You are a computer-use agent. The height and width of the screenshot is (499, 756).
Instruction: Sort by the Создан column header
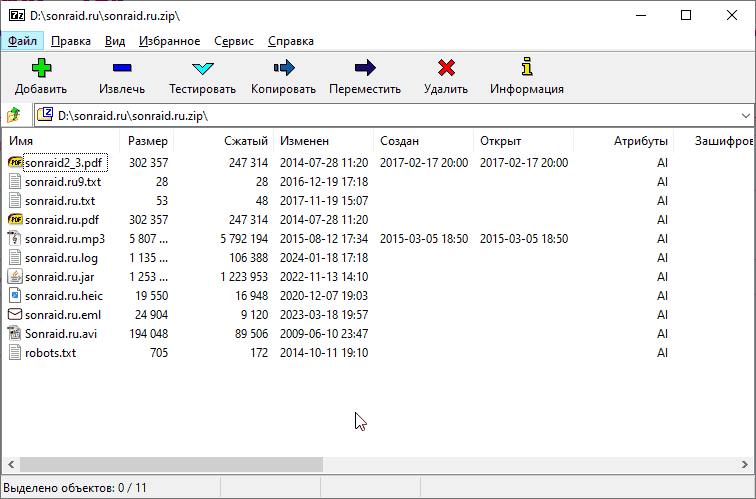pyautogui.click(x=423, y=141)
